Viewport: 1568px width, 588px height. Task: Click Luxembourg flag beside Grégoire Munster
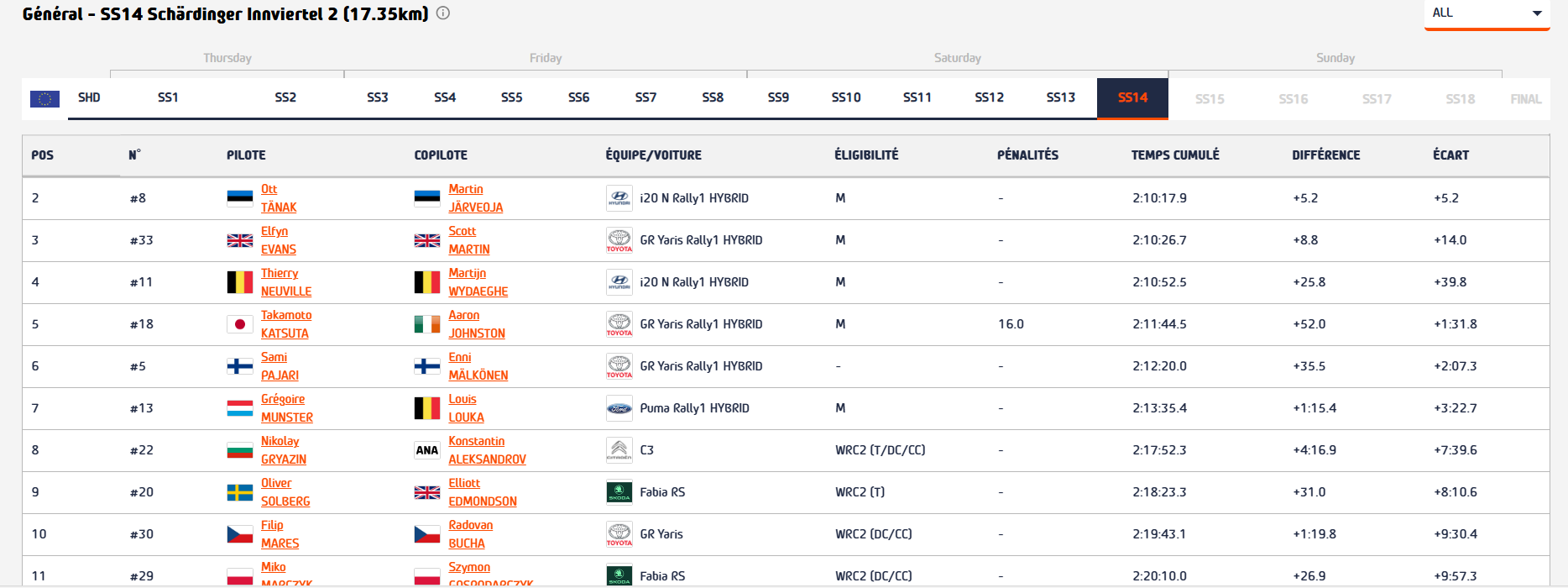coord(240,408)
